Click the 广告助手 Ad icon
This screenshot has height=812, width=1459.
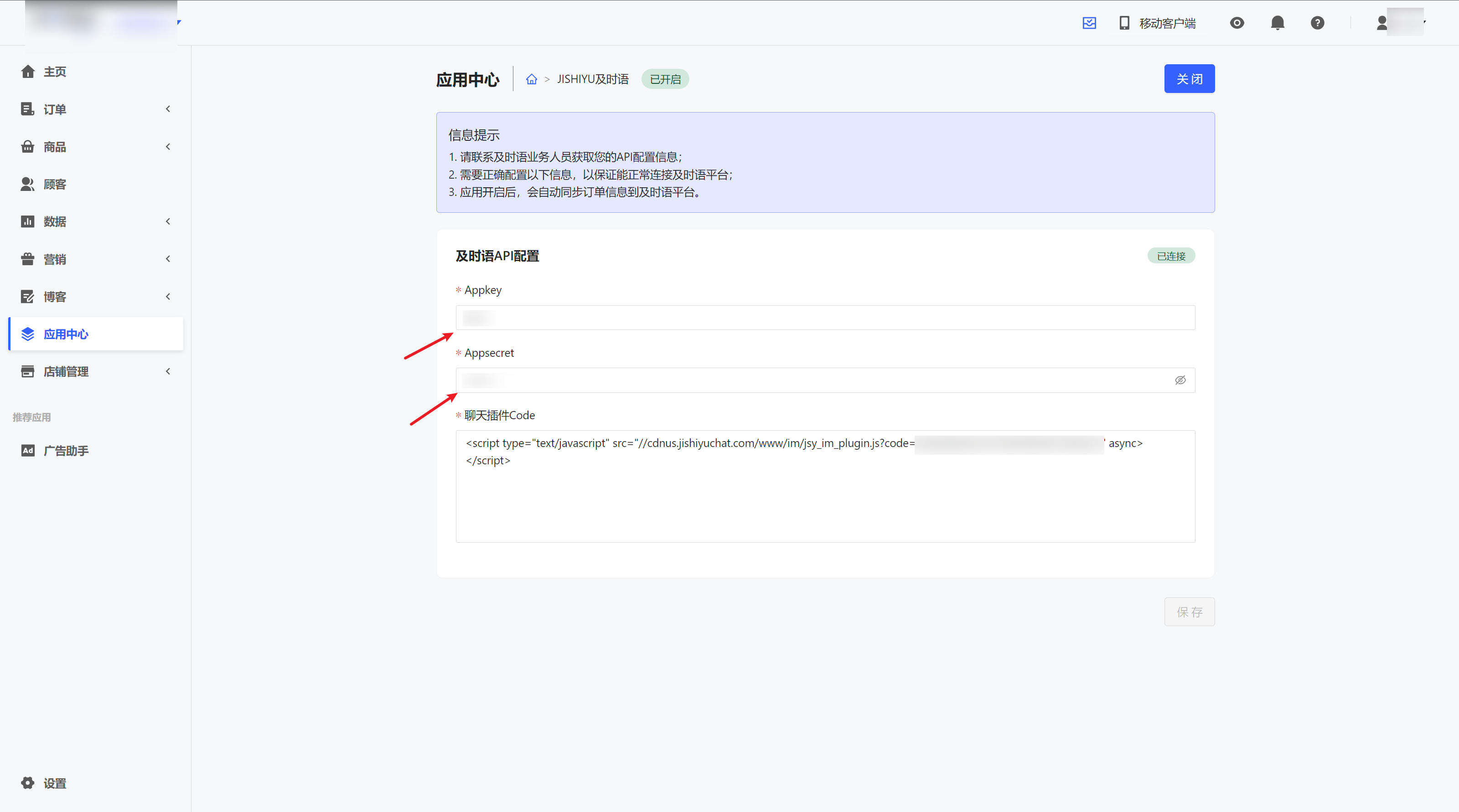27,450
